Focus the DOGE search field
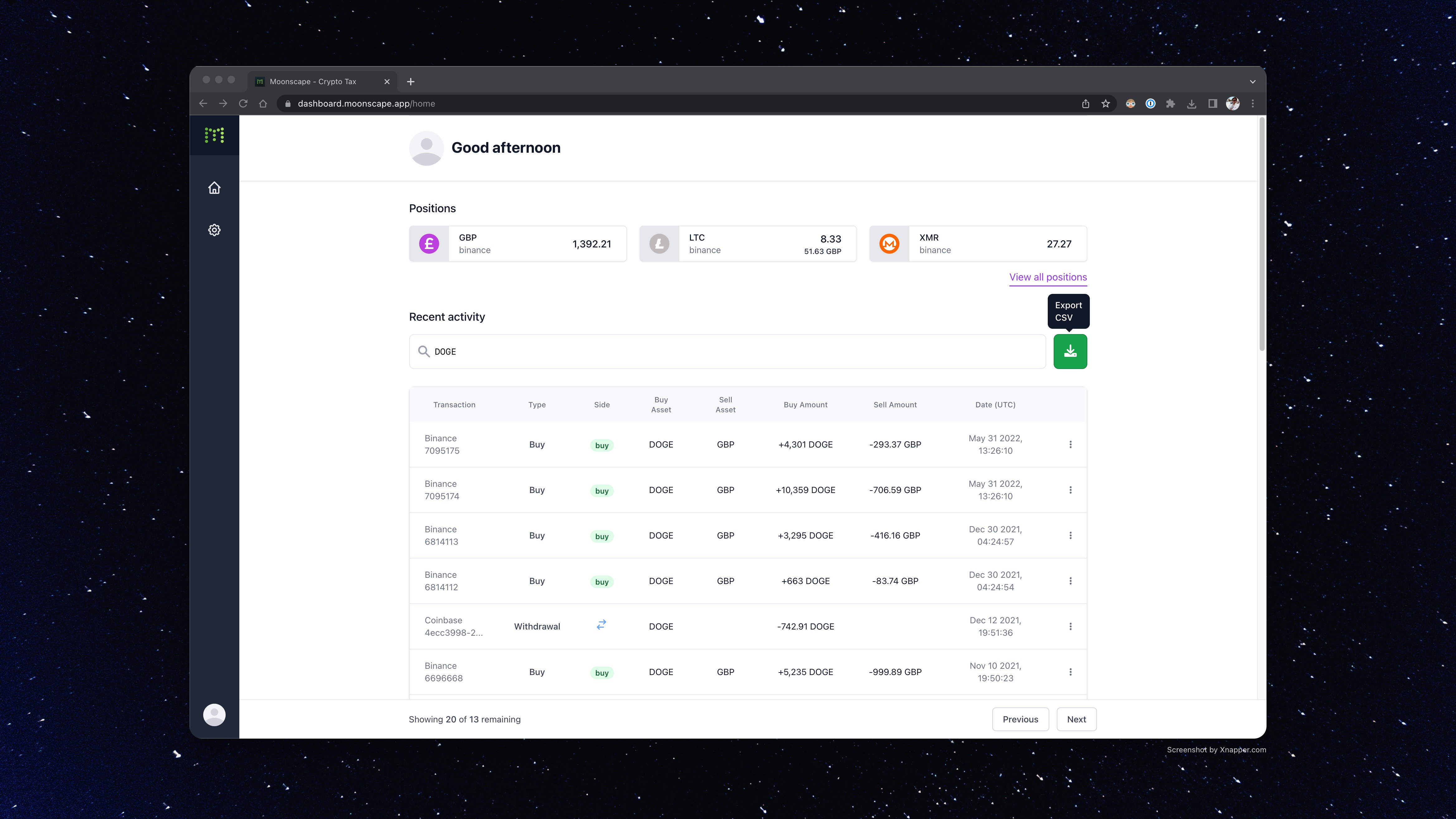The width and height of the screenshot is (1456, 819). tap(727, 352)
